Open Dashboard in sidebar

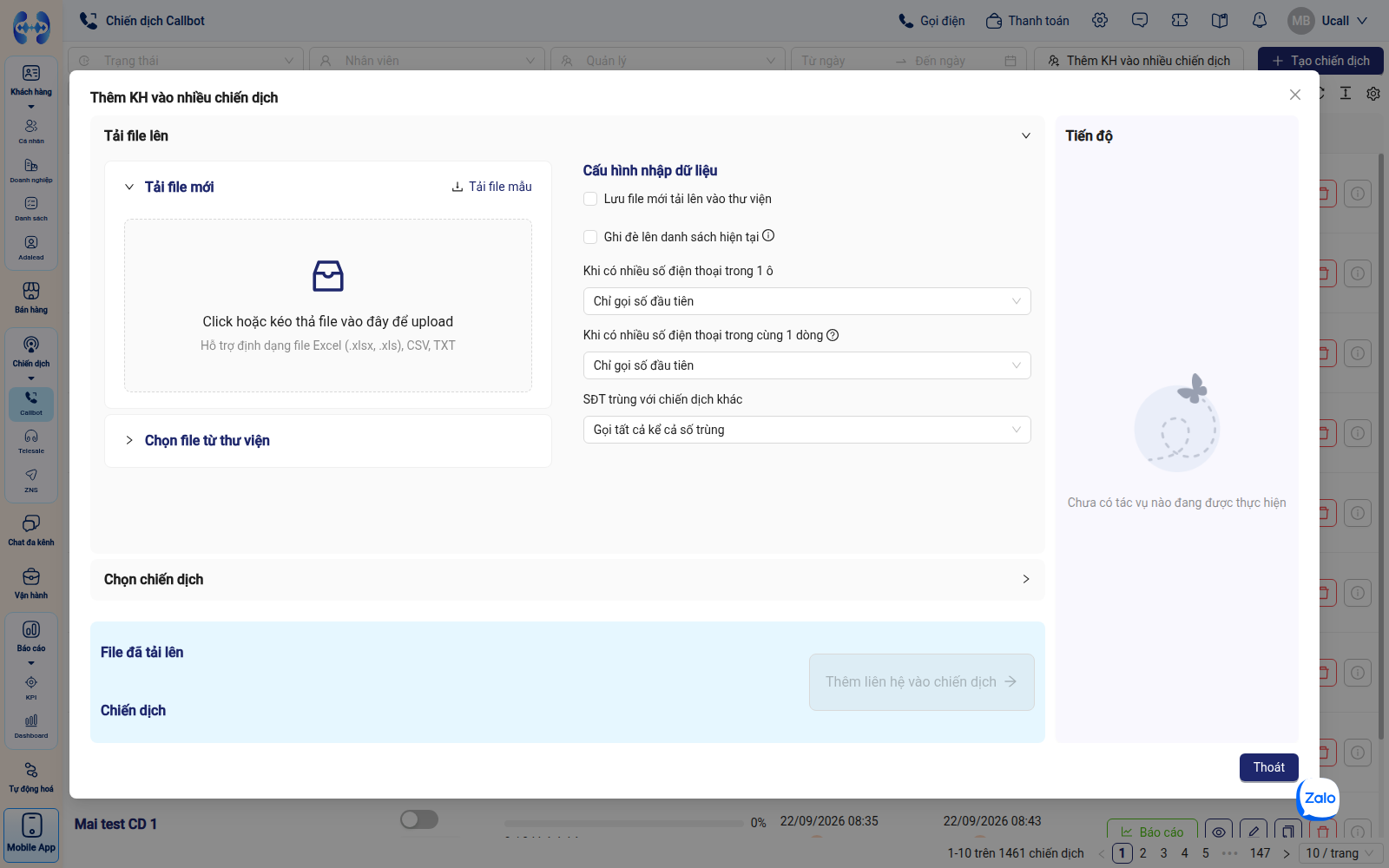tap(31, 726)
